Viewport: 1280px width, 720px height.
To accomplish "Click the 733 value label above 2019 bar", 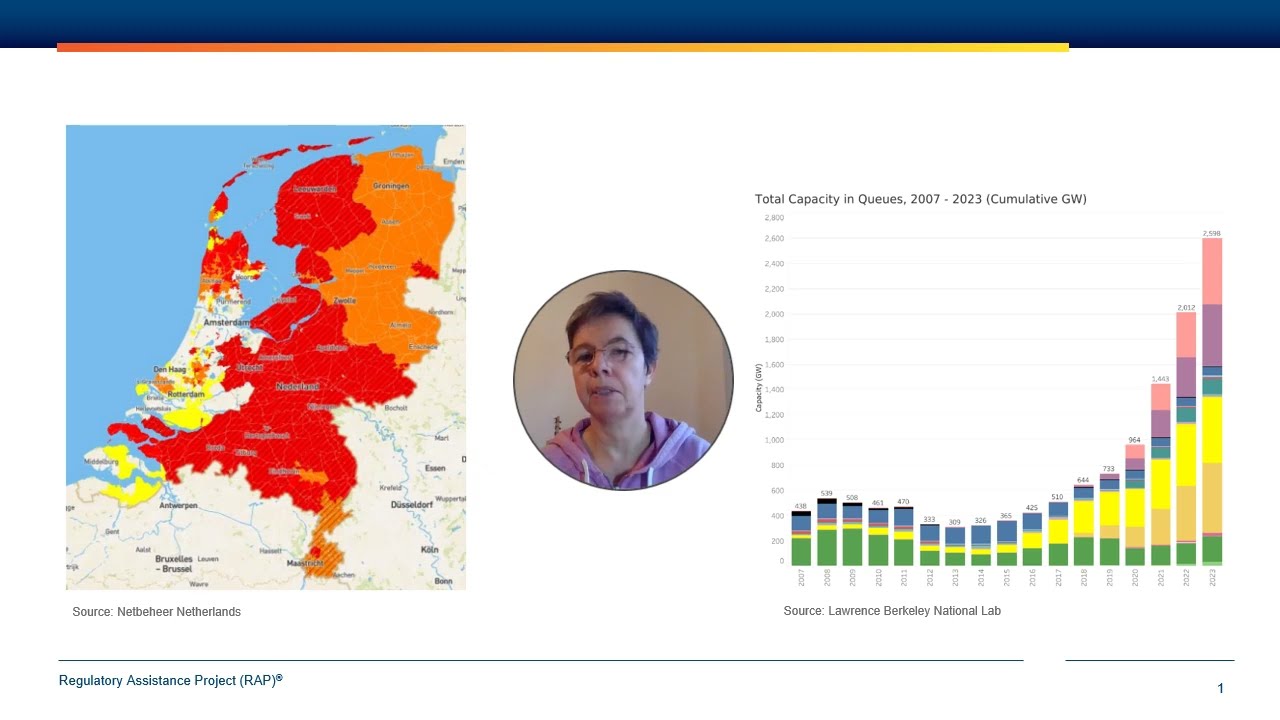I will [x=1109, y=469].
